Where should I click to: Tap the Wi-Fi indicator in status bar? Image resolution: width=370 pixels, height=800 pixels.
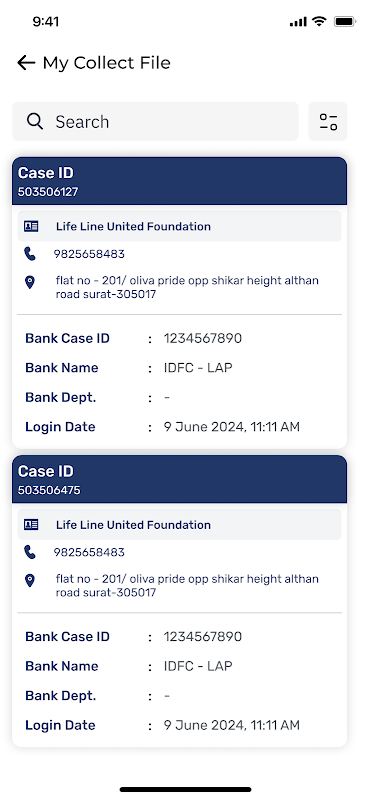point(320,21)
